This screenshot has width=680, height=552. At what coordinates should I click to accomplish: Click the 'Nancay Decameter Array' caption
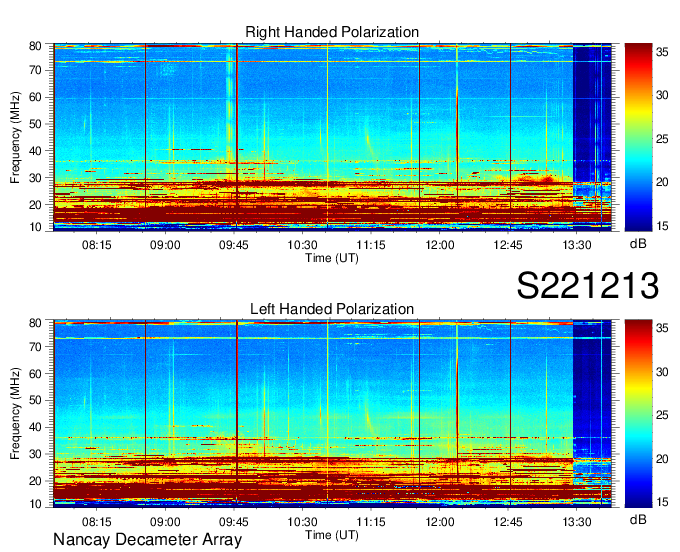147,539
